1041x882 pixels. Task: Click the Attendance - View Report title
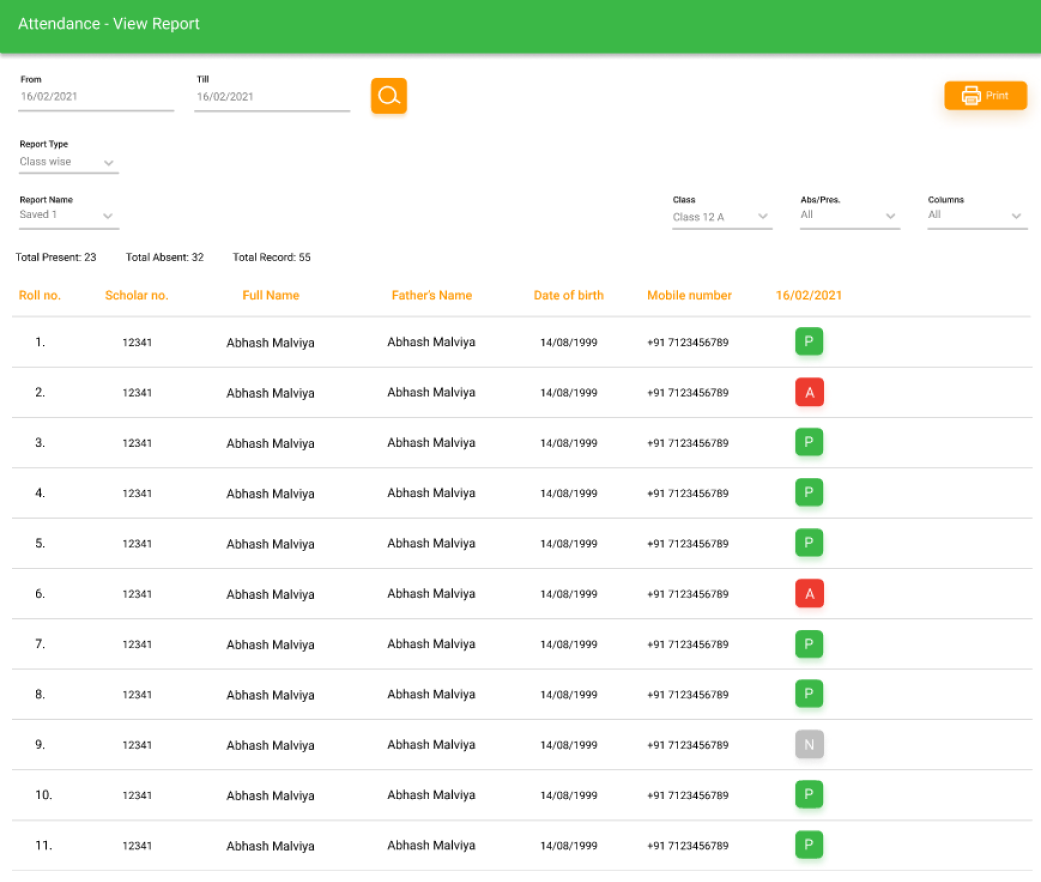(x=109, y=24)
